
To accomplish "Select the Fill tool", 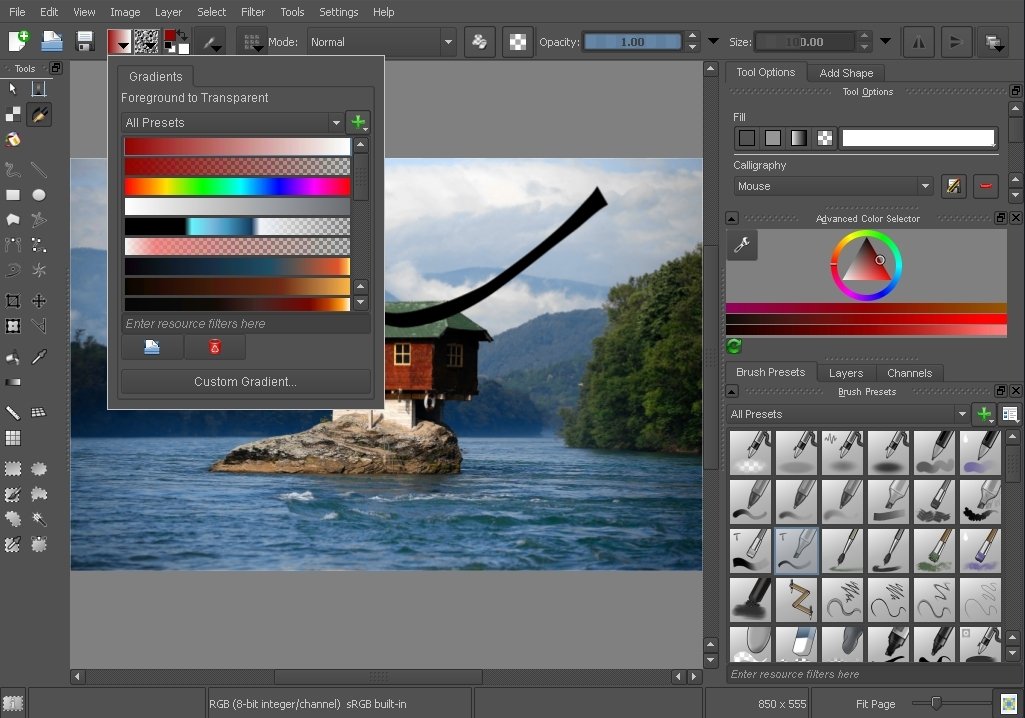I will 13,355.
